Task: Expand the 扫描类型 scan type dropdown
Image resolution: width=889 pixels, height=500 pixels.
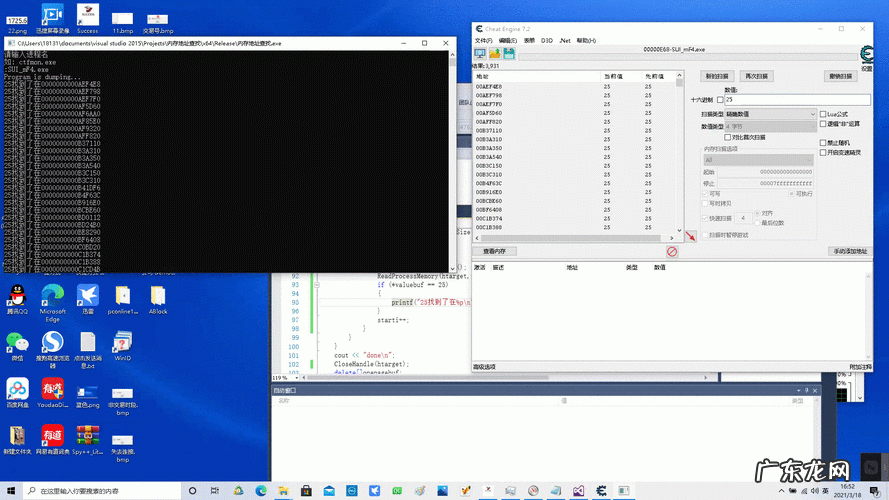Action: 770,114
